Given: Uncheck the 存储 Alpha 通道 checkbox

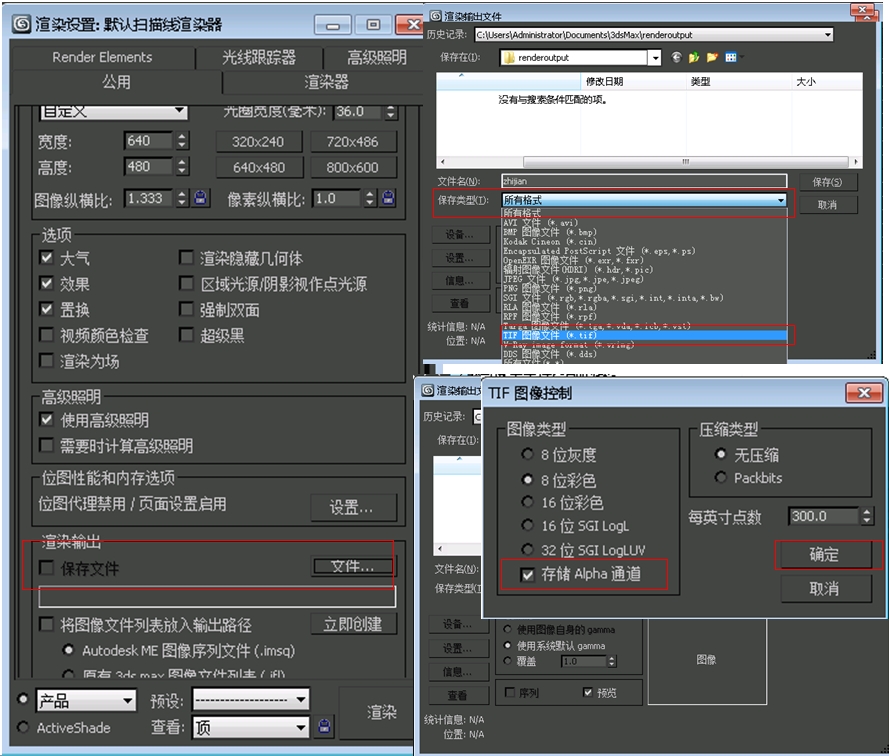Looking at the screenshot, I should (528, 575).
